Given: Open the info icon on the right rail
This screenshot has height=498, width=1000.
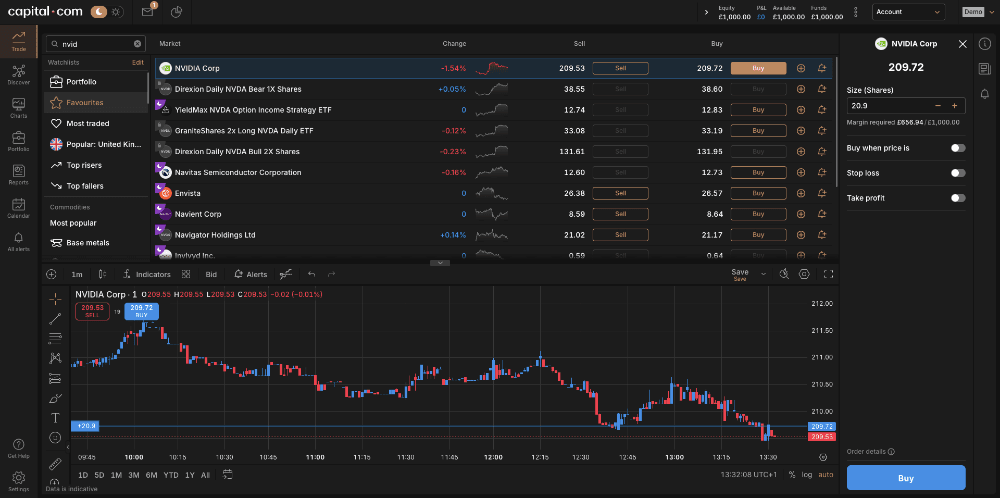Looking at the screenshot, I should pyautogui.click(x=985, y=44).
